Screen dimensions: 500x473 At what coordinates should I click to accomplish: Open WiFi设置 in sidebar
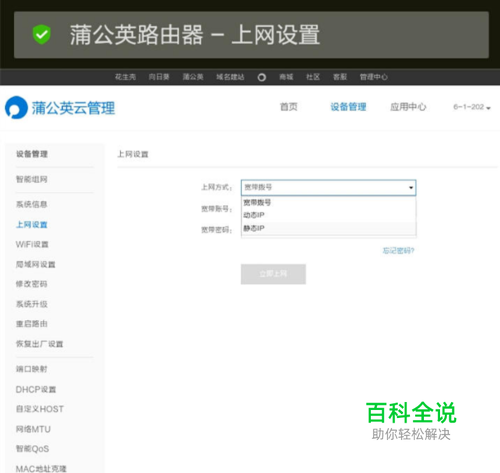coord(32,244)
